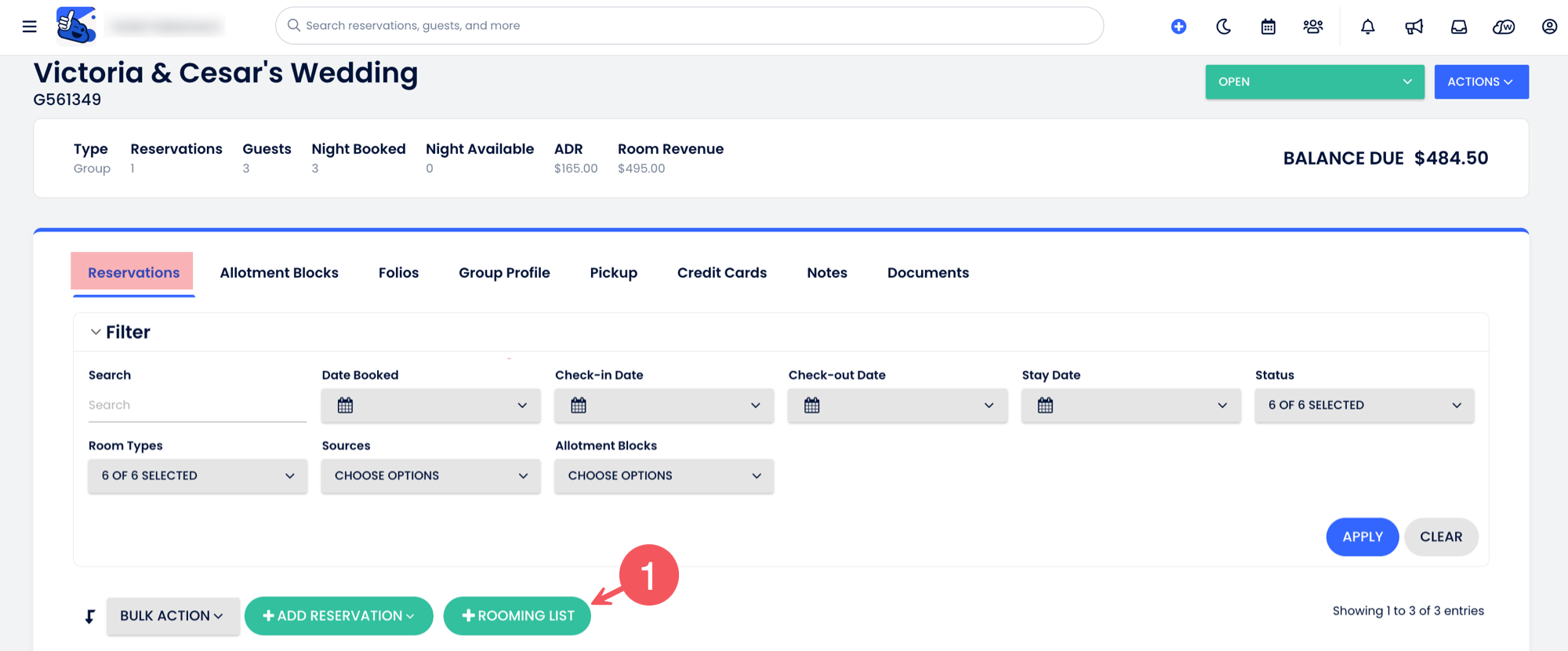
Task: Open the hamburger navigation menu
Action: click(30, 27)
